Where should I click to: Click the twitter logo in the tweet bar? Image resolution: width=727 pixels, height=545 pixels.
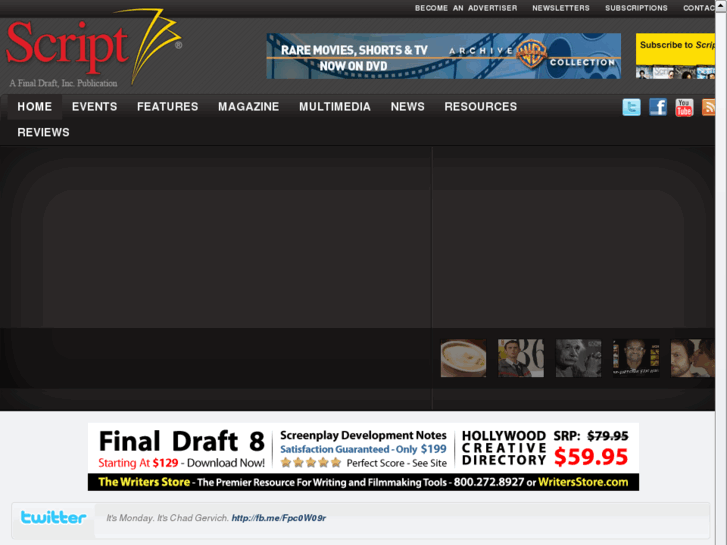click(x=53, y=517)
